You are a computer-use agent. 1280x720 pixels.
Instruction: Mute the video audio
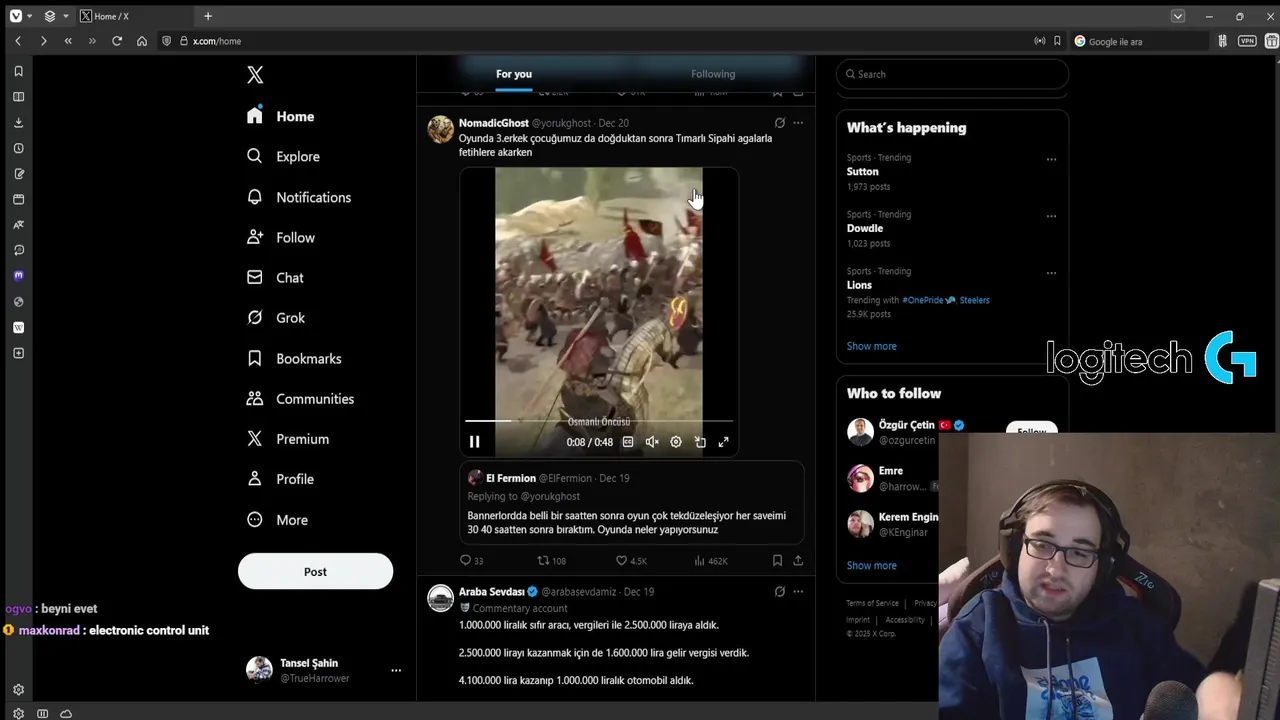[x=652, y=442]
